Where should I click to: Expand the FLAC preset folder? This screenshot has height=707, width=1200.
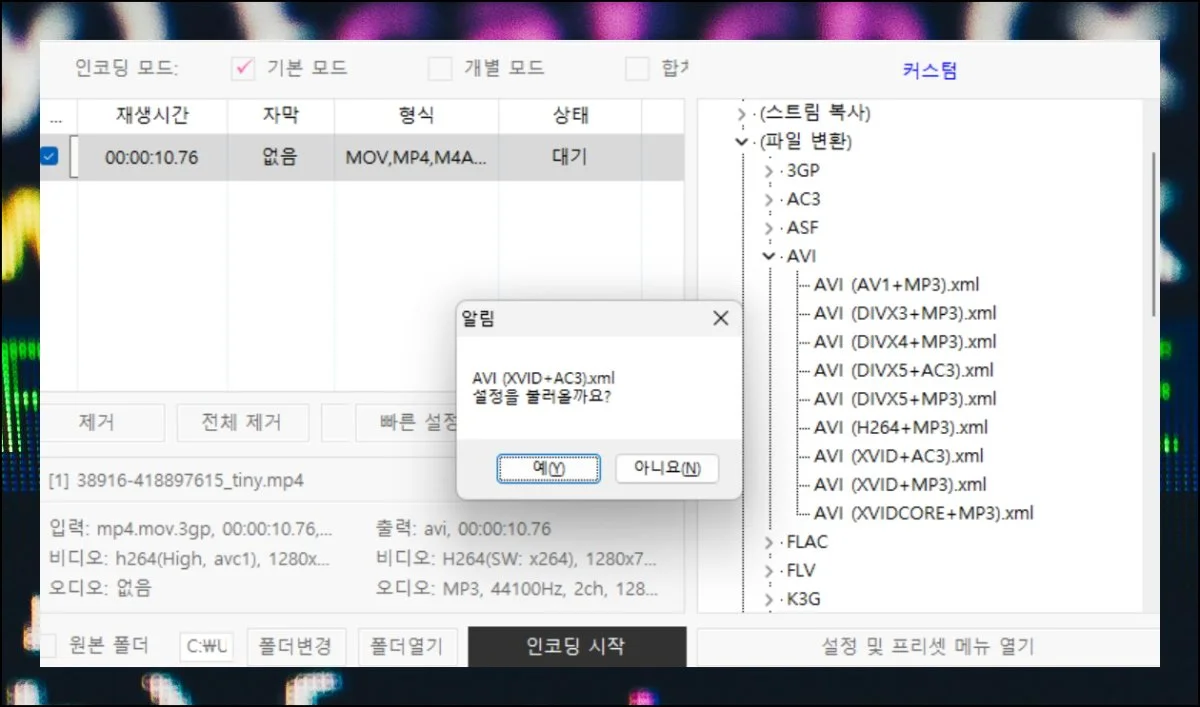coord(768,542)
